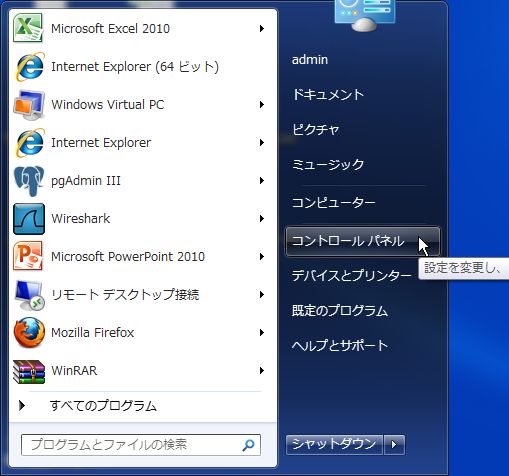Expand the Windows Virtual PC submenu arrow
Image resolution: width=509 pixels, height=476 pixels.
[262, 105]
